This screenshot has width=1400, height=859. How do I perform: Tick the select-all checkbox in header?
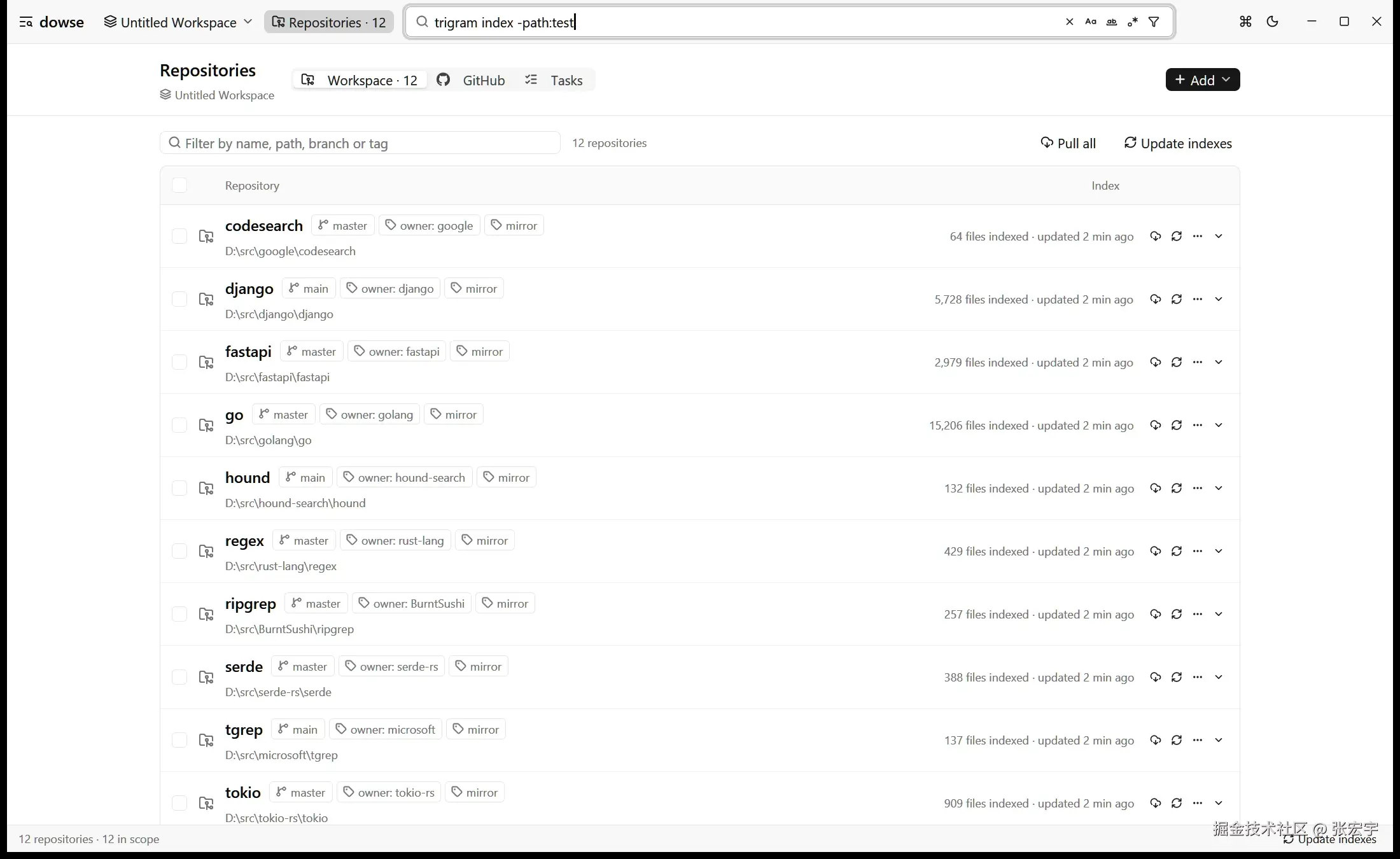coord(179,185)
